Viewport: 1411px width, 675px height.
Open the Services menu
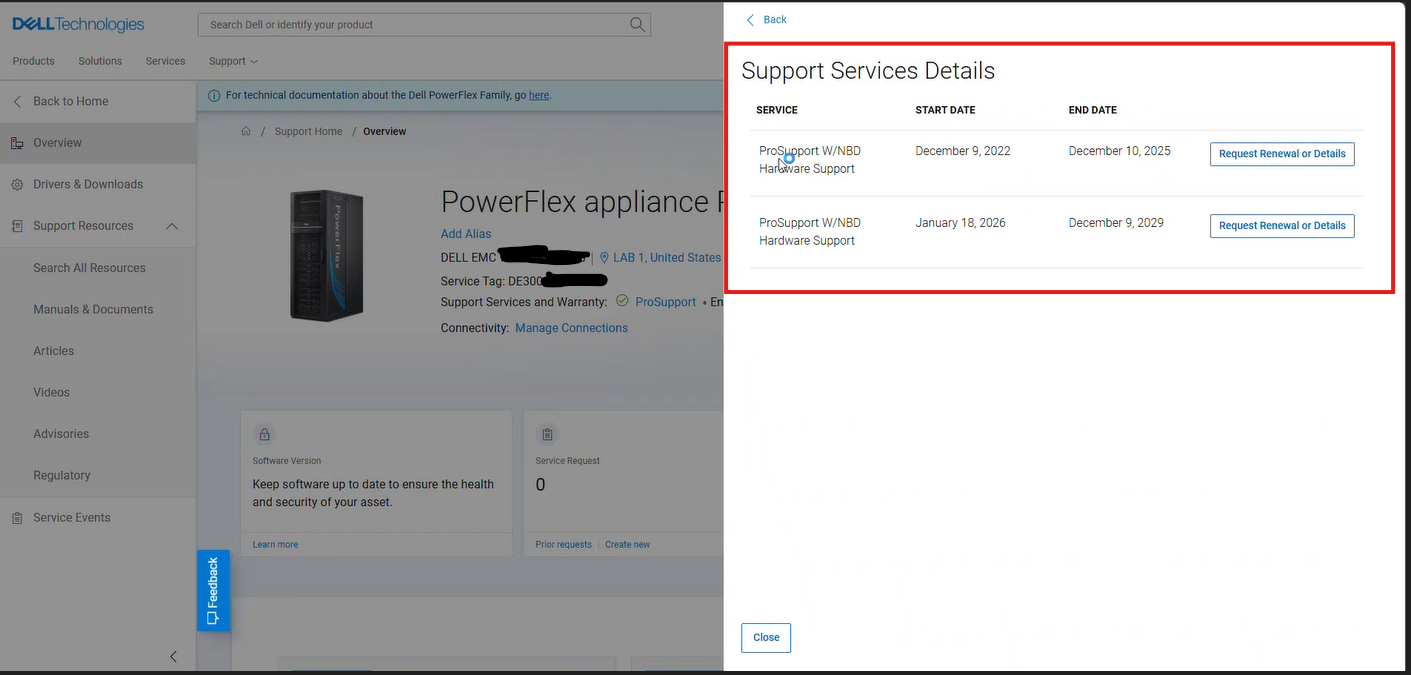point(165,61)
